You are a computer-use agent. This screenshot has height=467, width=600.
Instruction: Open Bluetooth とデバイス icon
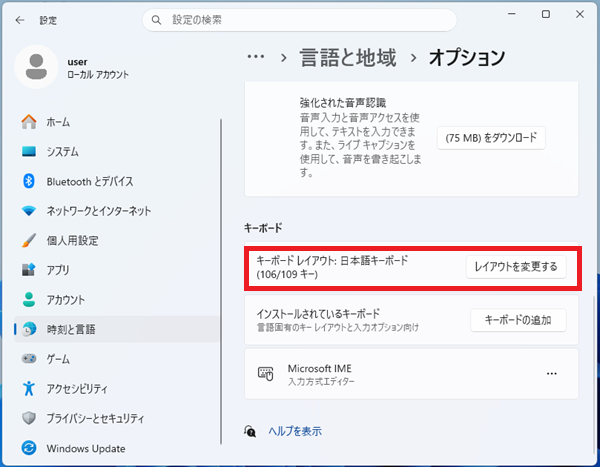pos(29,181)
